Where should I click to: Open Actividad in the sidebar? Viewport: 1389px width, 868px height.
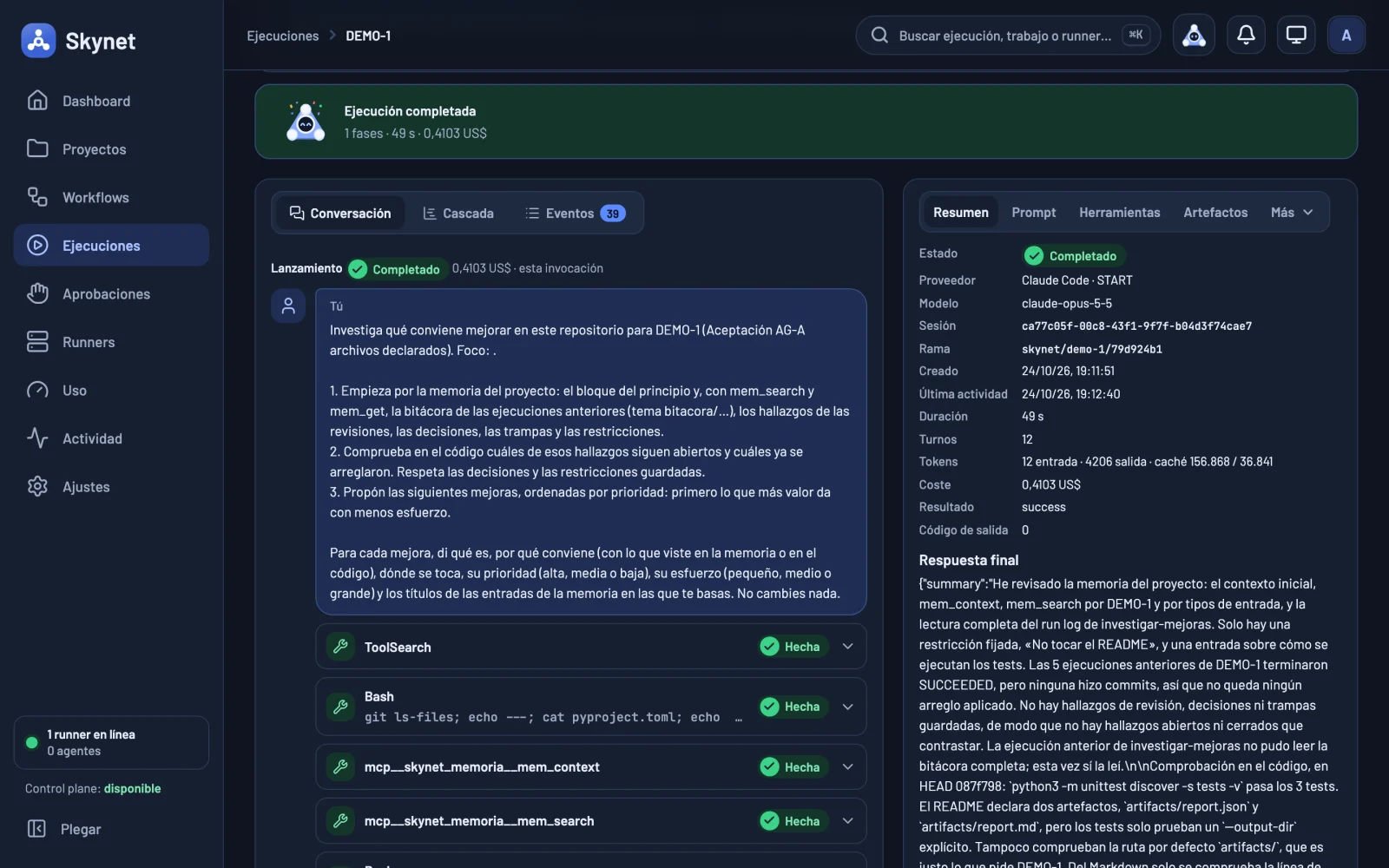(x=111, y=438)
